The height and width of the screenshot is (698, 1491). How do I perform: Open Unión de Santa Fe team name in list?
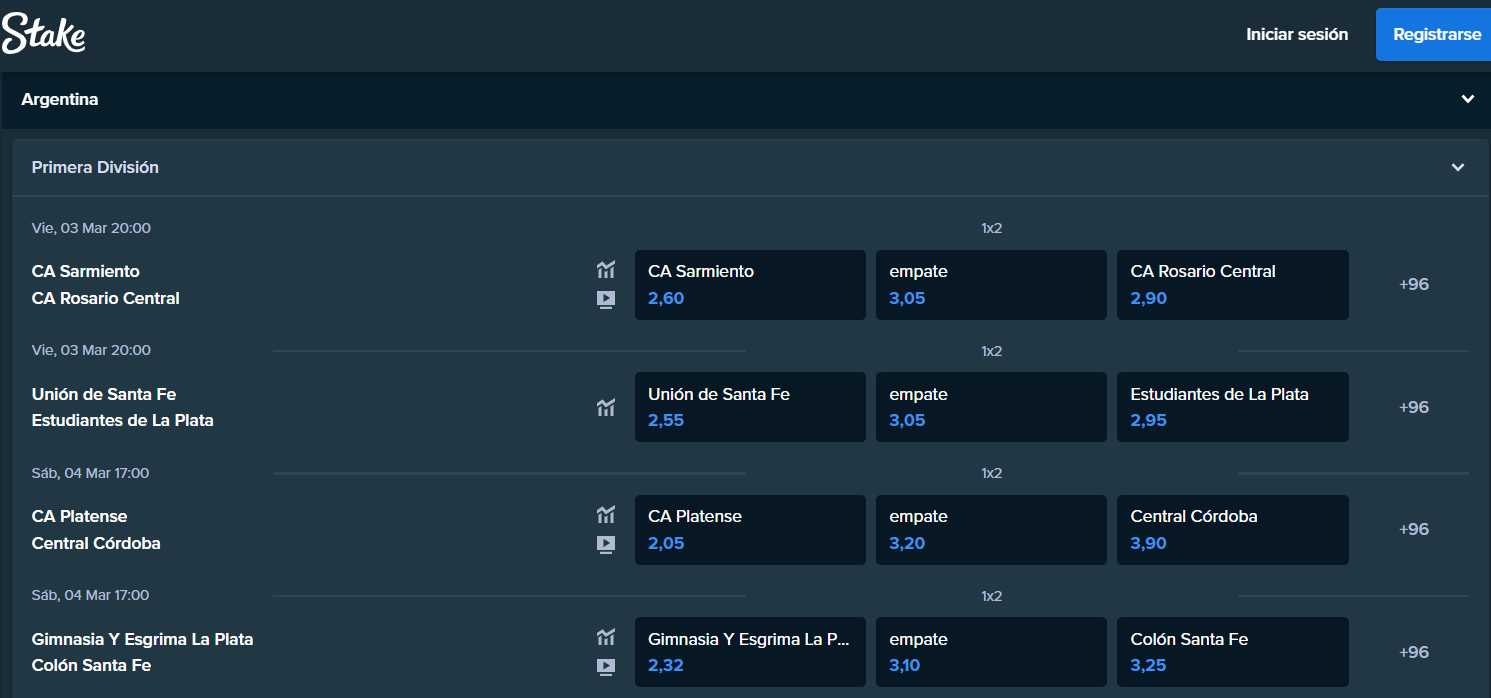click(104, 394)
